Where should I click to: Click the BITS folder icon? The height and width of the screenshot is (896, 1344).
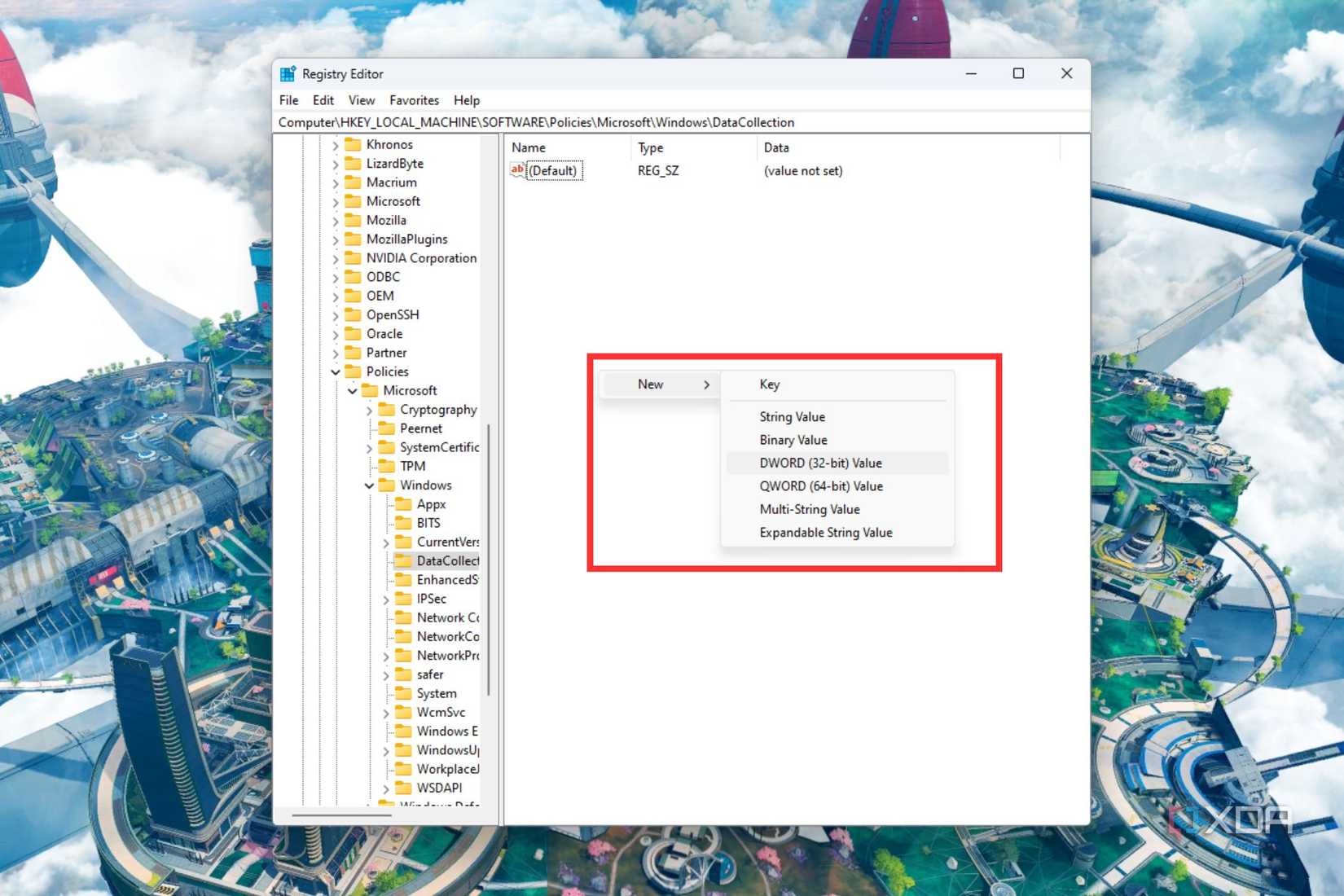403,523
